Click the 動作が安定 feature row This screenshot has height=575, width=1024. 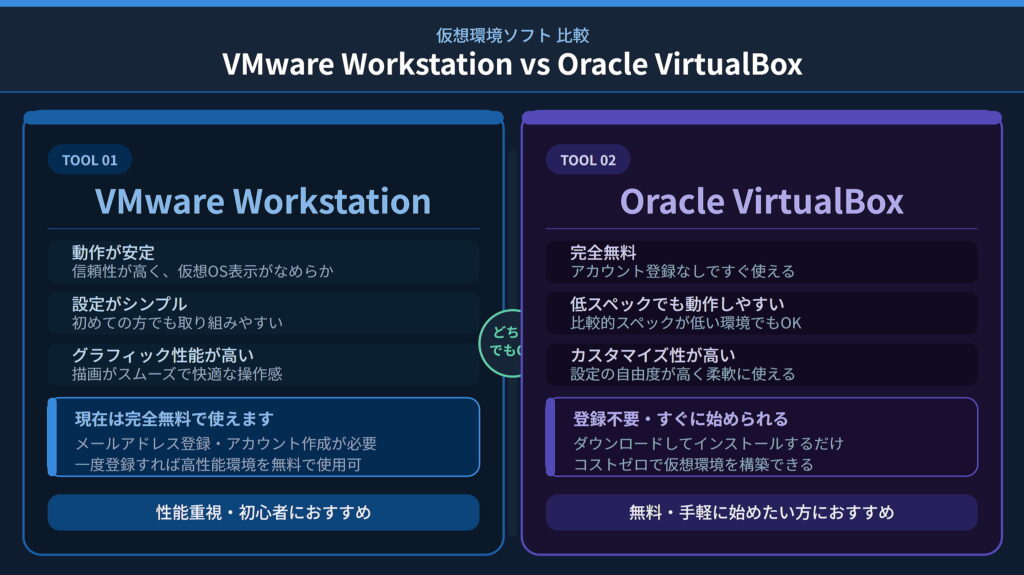point(263,262)
